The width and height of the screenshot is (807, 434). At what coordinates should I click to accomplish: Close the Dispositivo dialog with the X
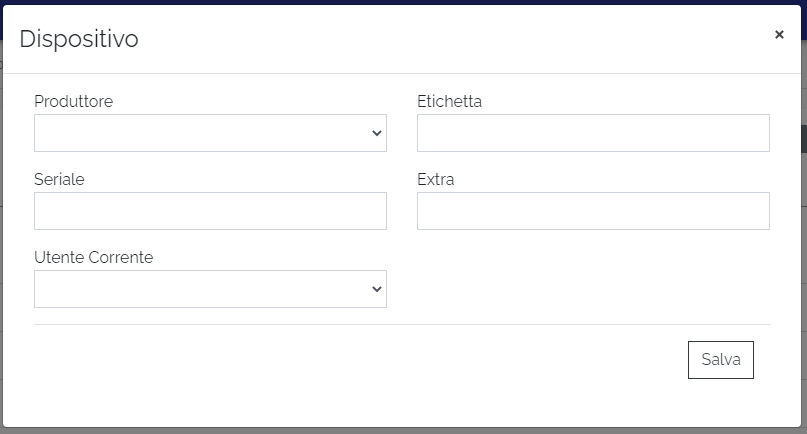pyautogui.click(x=779, y=35)
